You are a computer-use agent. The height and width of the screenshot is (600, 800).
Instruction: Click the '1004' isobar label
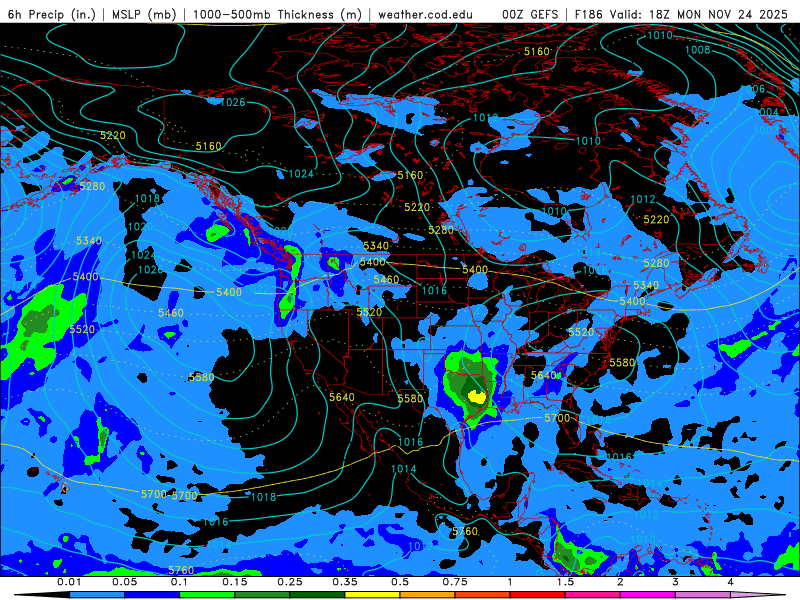[767, 112]
